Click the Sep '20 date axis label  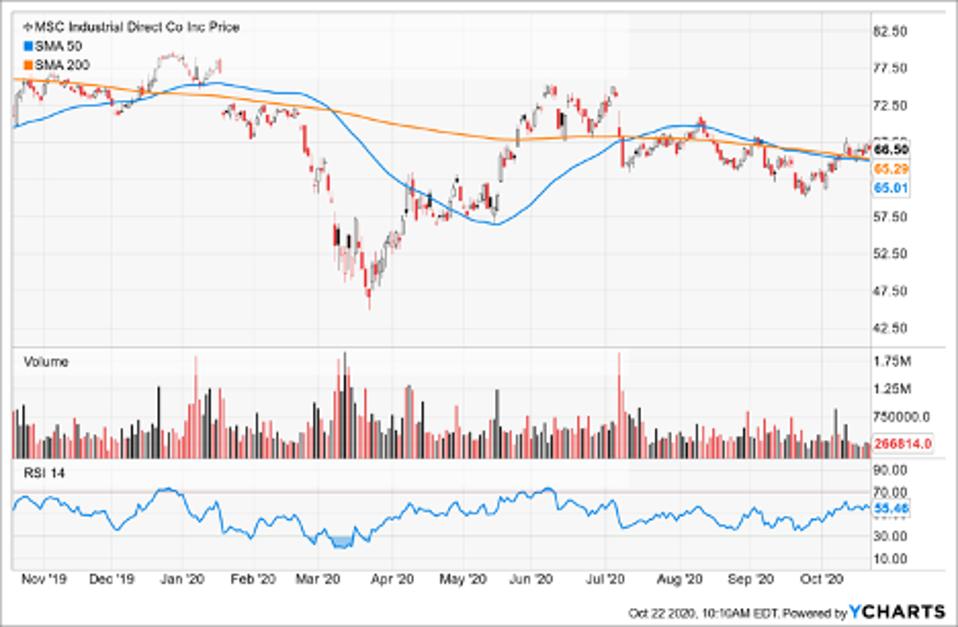coord(750,579)
